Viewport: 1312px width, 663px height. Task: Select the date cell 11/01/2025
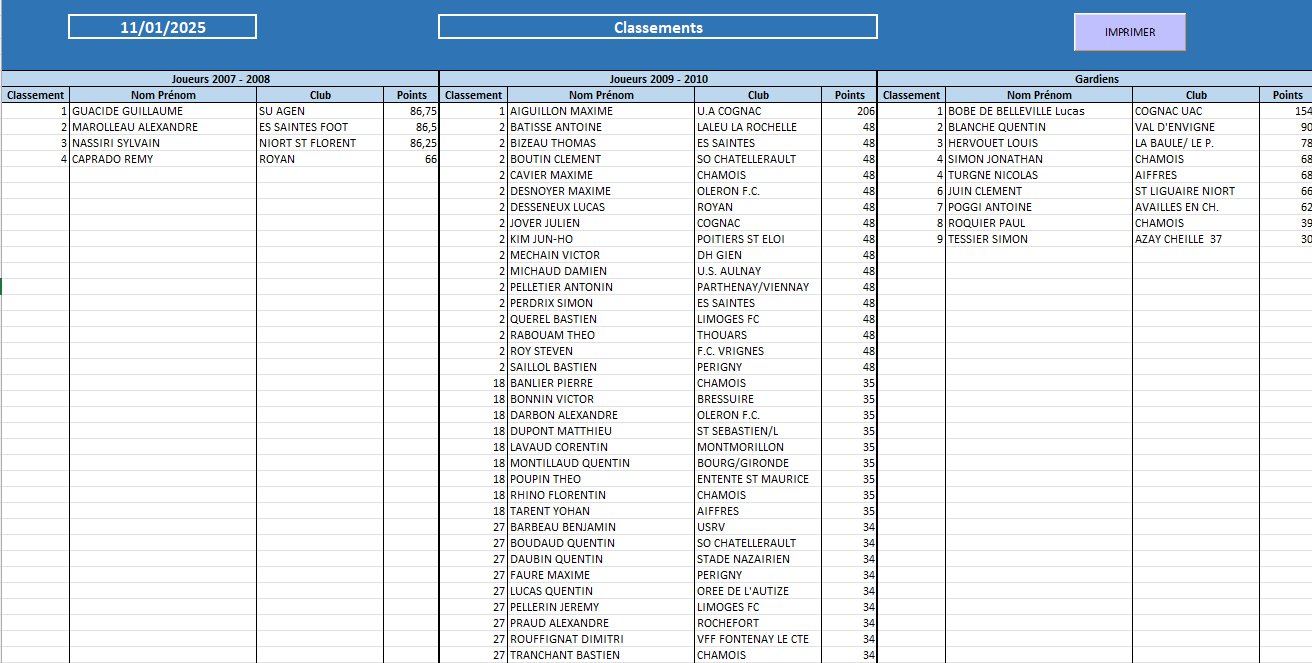[162, 27]
